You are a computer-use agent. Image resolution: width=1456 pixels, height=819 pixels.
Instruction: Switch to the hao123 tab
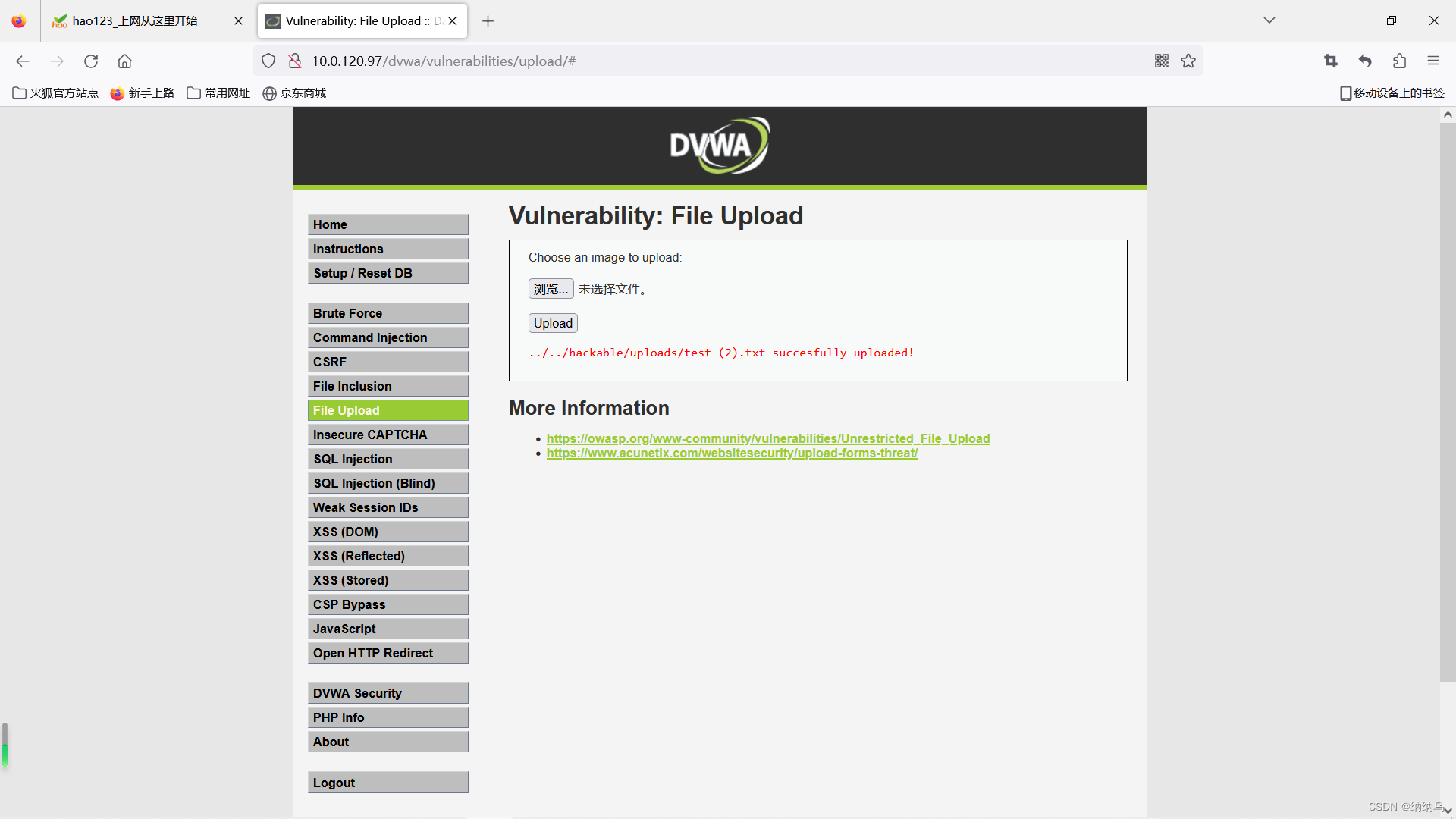[x=135, y=21]
